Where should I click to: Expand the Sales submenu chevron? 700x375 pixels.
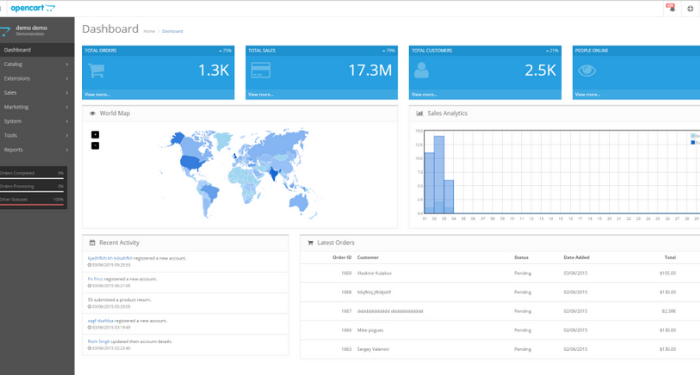(x=67, y=93)
